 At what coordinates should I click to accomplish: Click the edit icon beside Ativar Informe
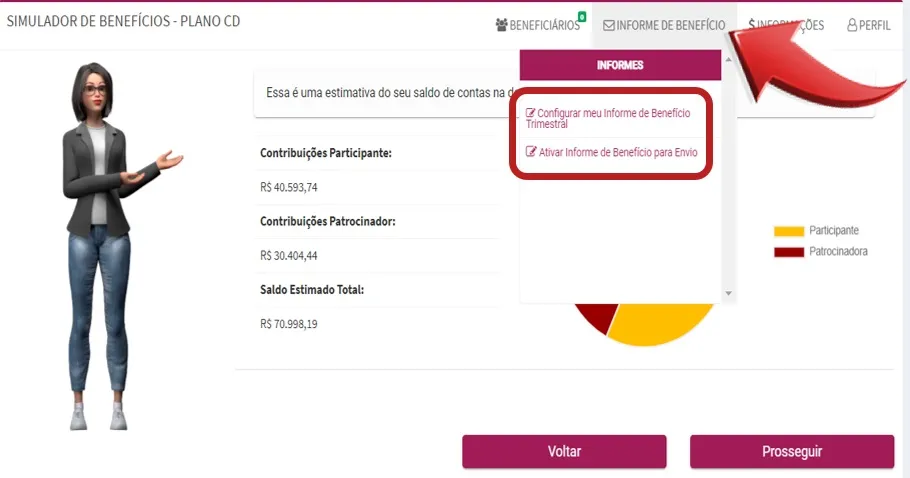pos(531,151)
